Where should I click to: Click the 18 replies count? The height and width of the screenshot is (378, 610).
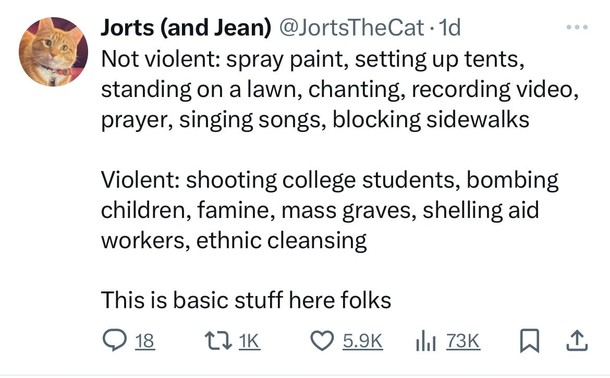(145, 341)
